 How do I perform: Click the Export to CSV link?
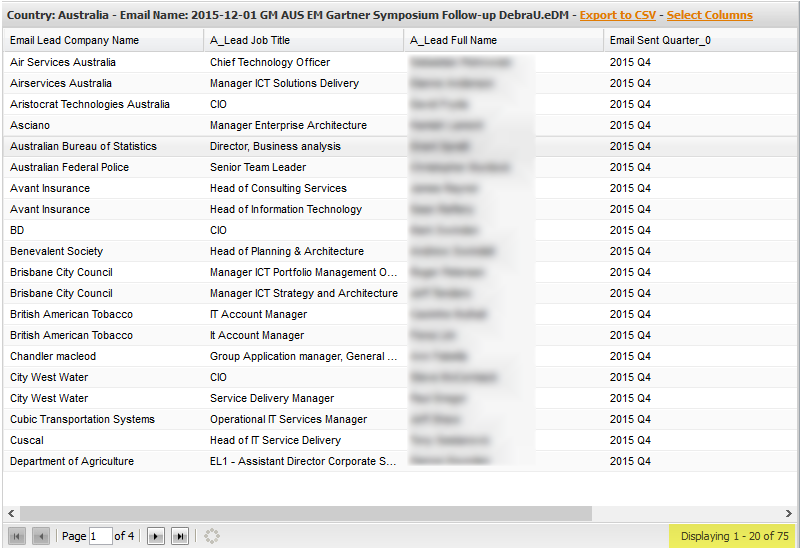coord(618,15)
